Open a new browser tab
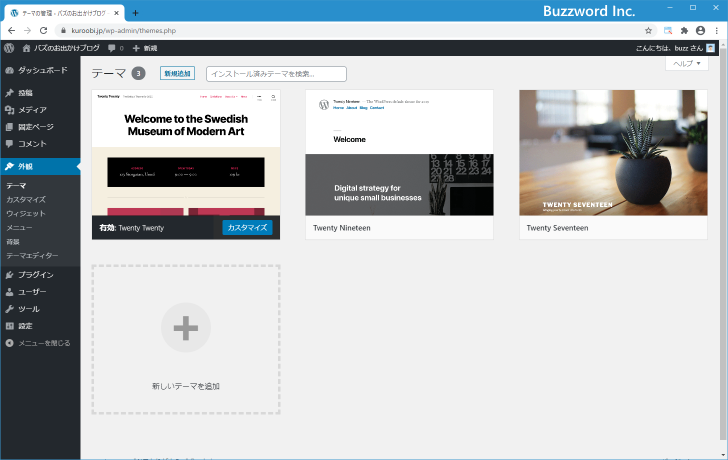 point(136,12)
